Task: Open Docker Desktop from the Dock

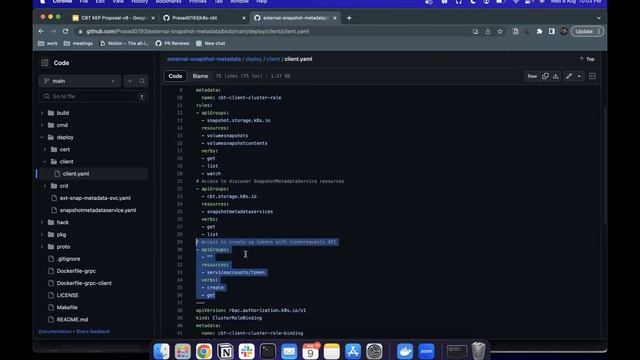Action: pyautogui.click(x=405, y=351)
